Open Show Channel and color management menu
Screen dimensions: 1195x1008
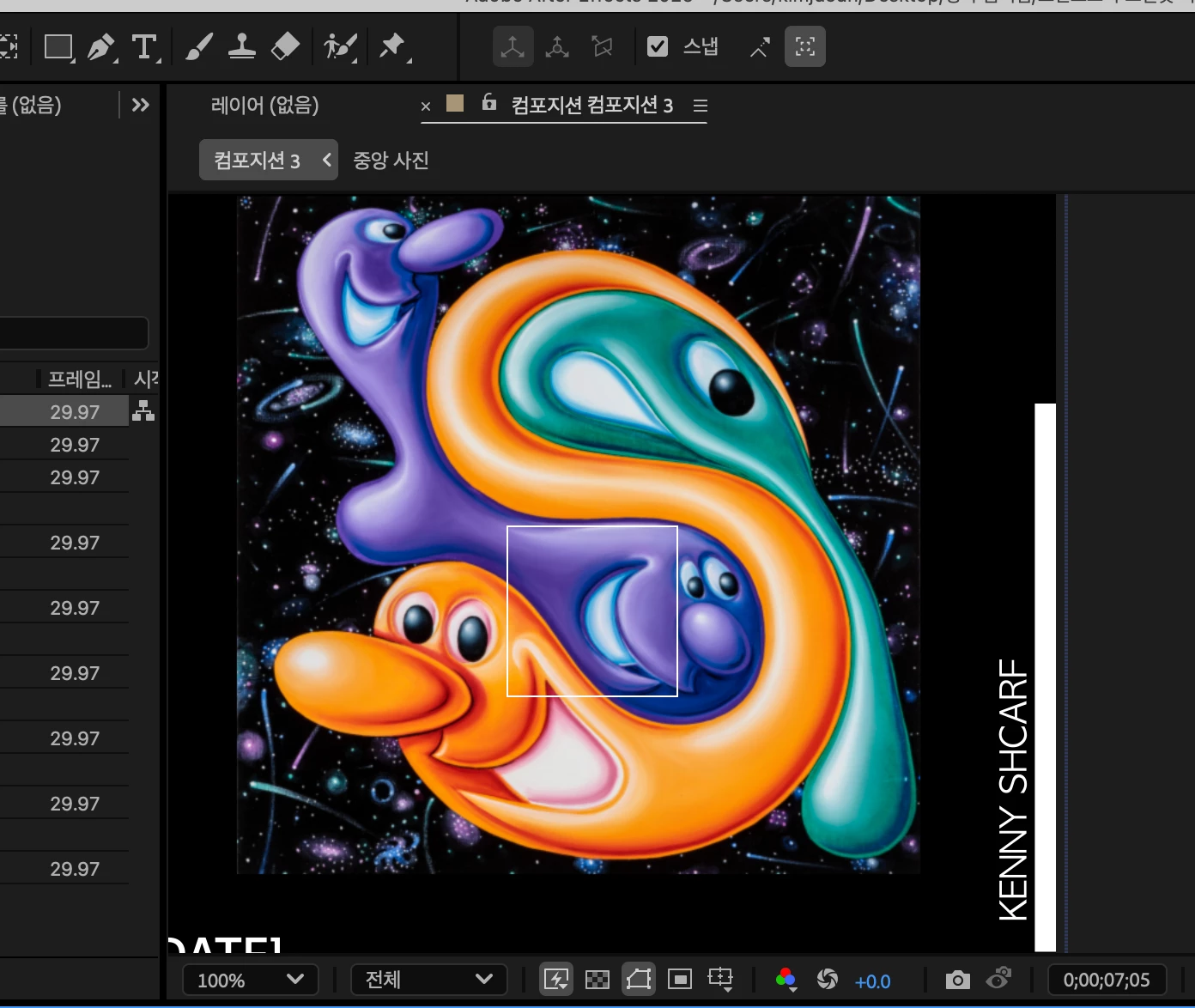click(786, 980)
